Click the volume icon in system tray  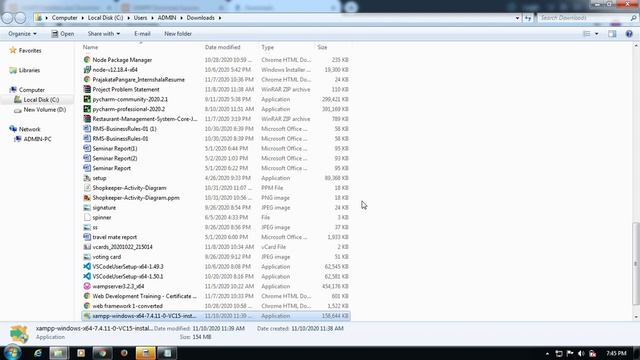pyautogui.click(x=581, y=353)
